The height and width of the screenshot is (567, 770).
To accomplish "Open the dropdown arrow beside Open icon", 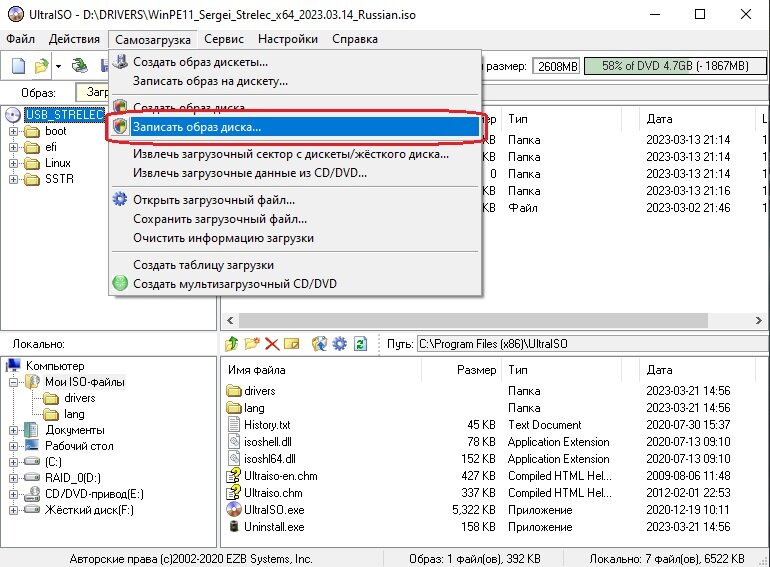I will pos(58,66).
